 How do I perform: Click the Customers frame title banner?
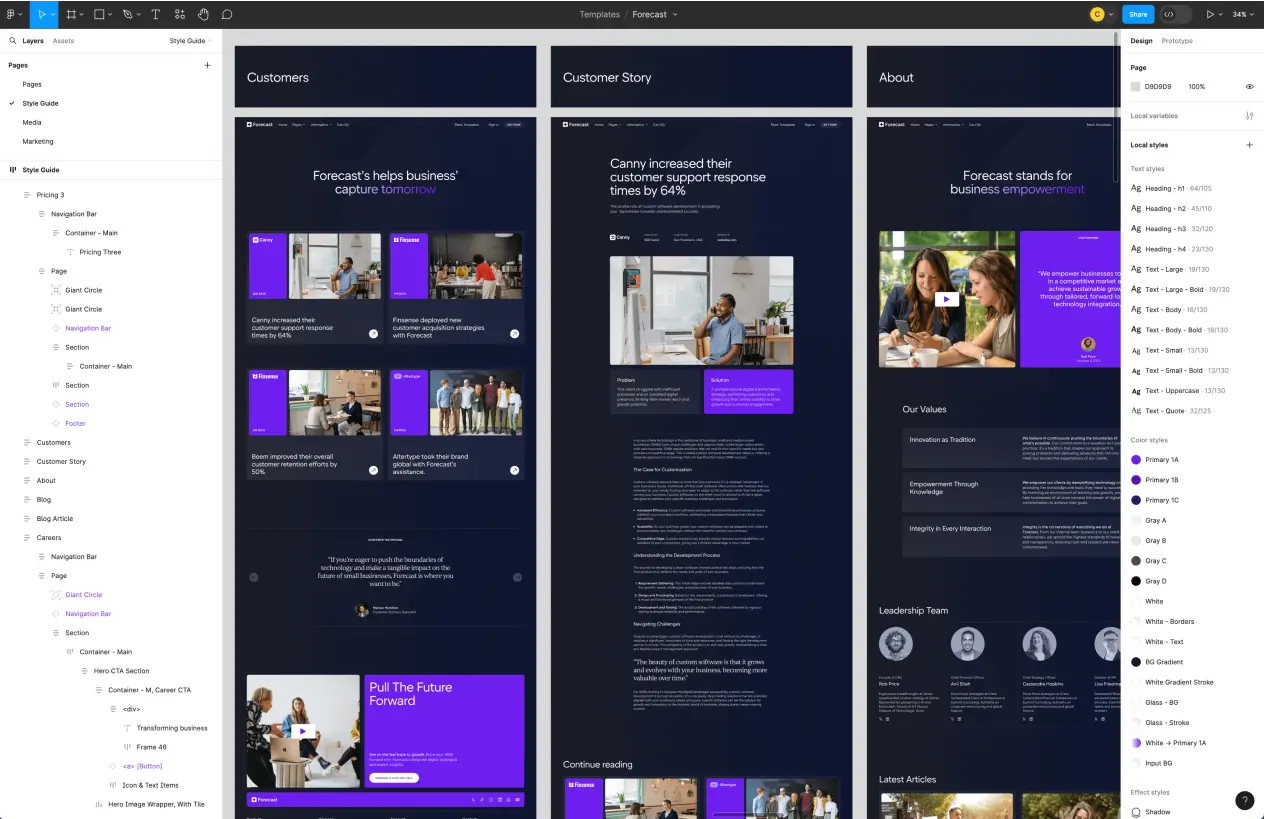point(385,77)
